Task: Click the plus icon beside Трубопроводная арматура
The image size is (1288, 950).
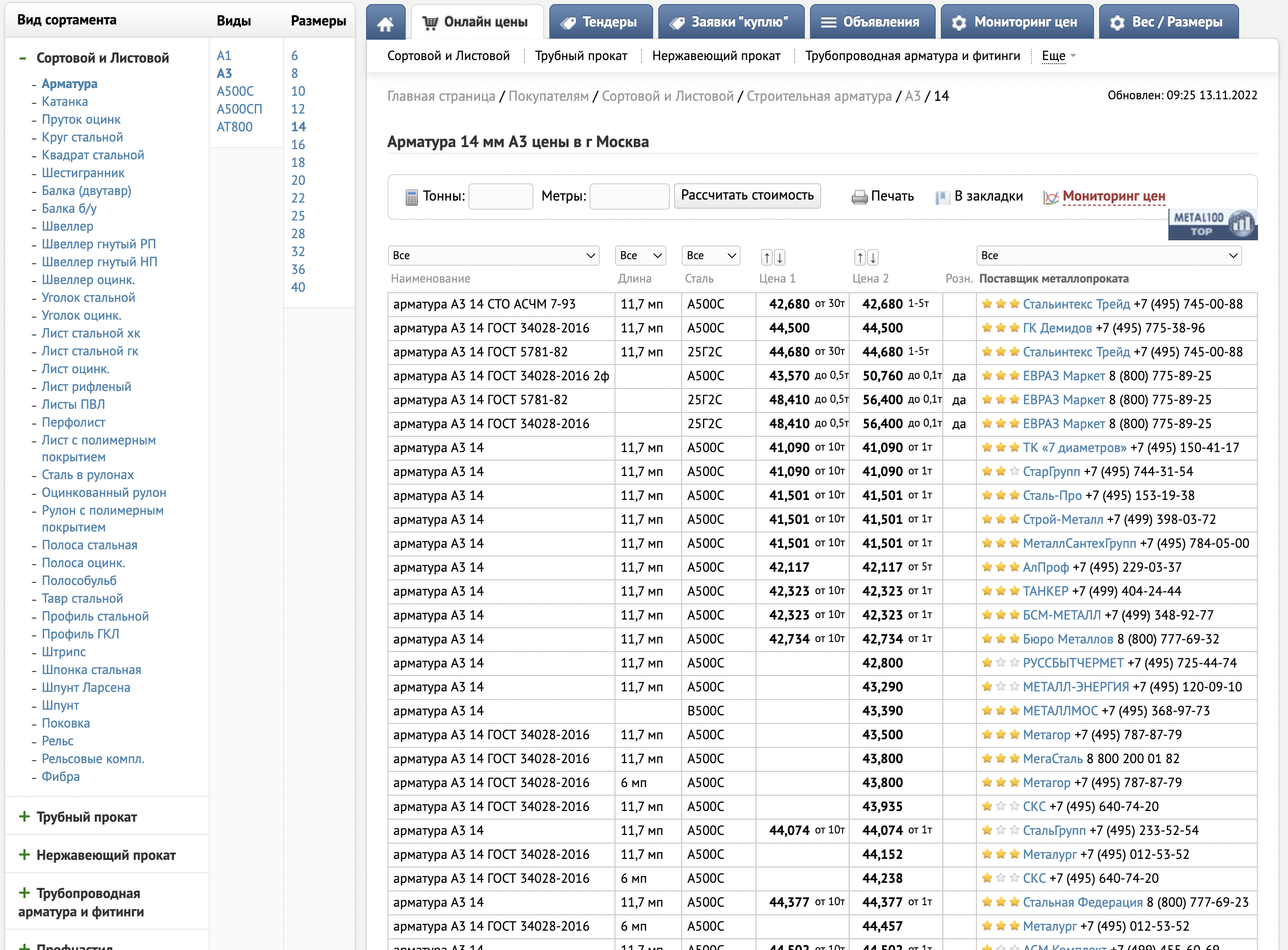Action: pyautogui.click(x=24, y=893)
